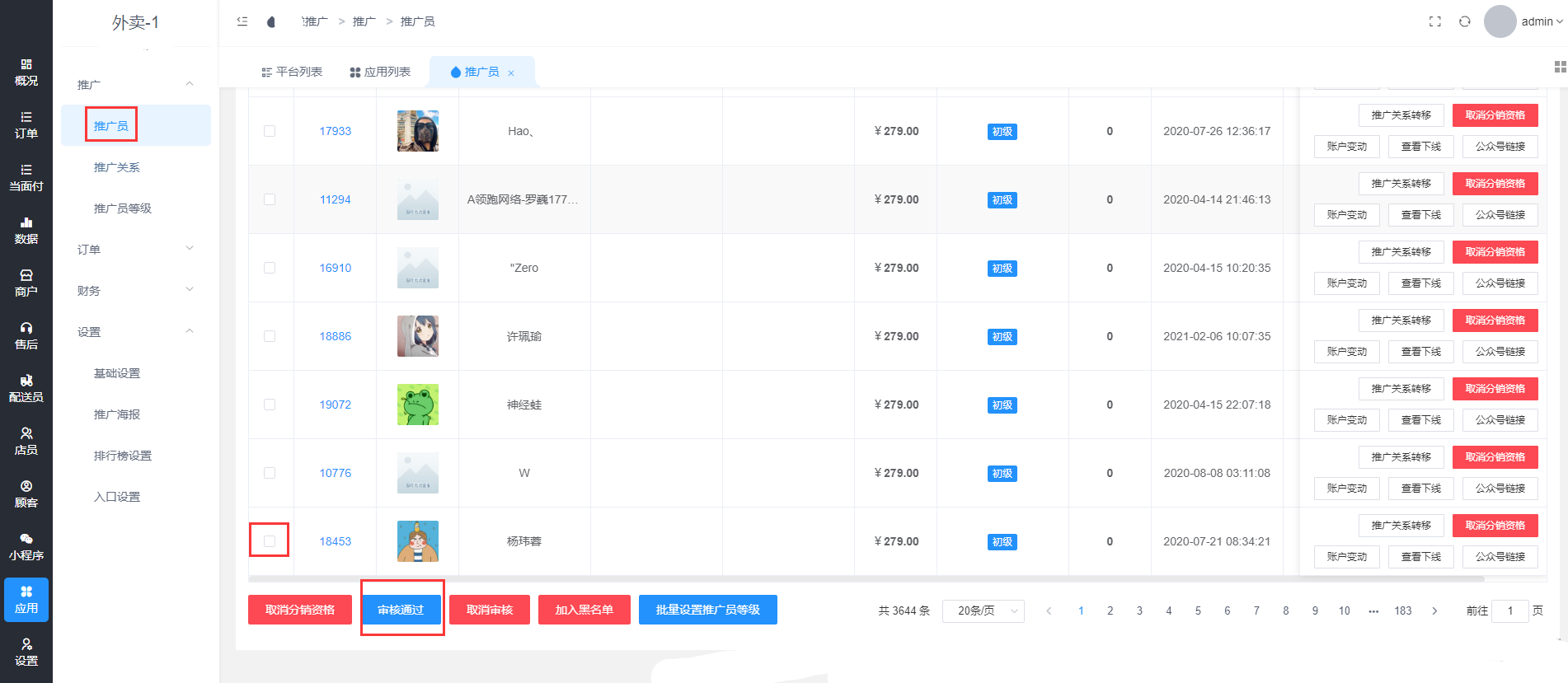1568x683 pixels.
Task: Open the 配送员 sidebar icon
Action: (26, 389)
